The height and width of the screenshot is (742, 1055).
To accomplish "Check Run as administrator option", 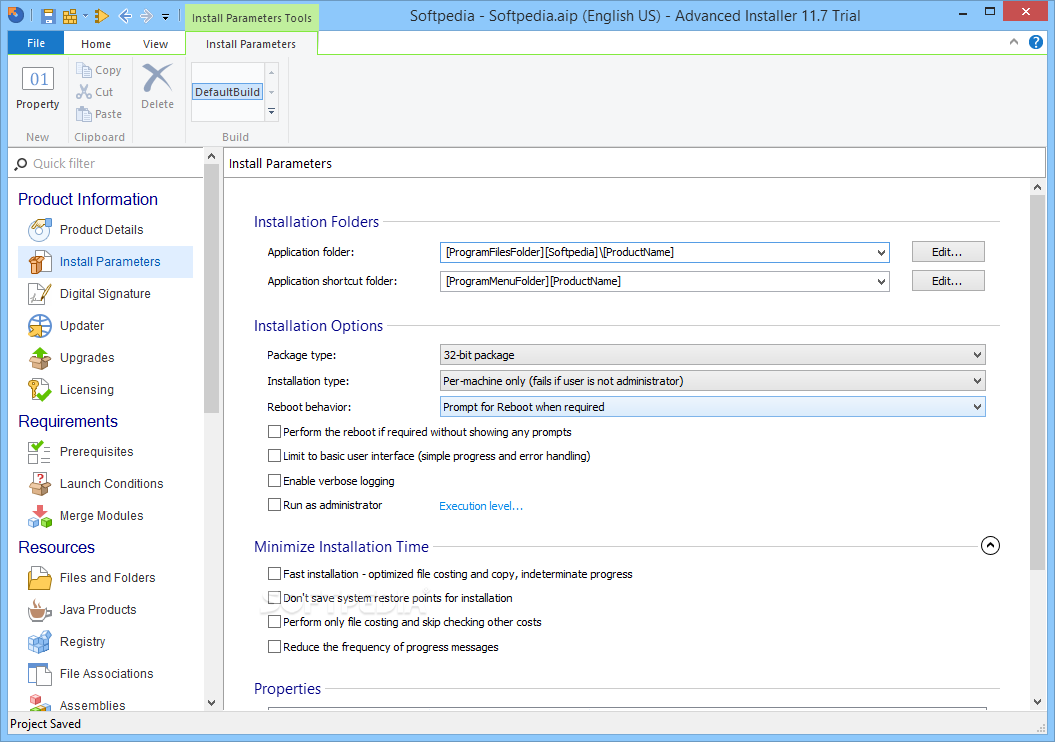I will (x=275, y=505).
